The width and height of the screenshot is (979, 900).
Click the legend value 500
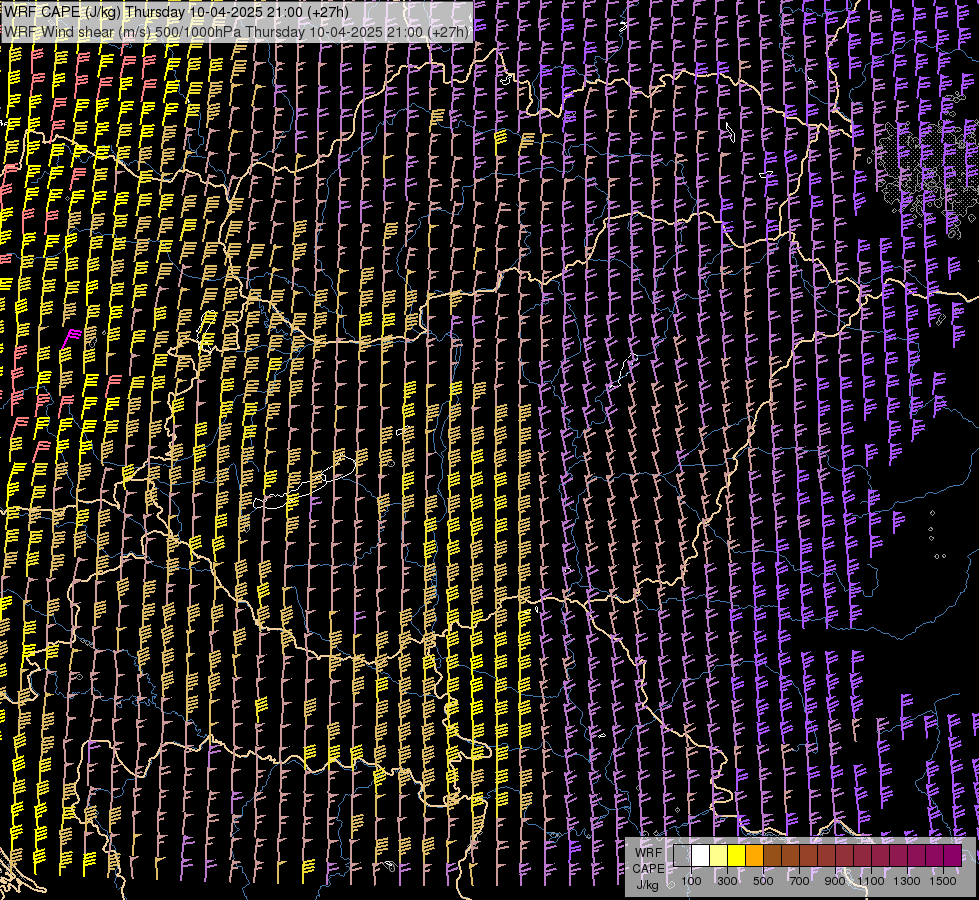coord(763,881)
